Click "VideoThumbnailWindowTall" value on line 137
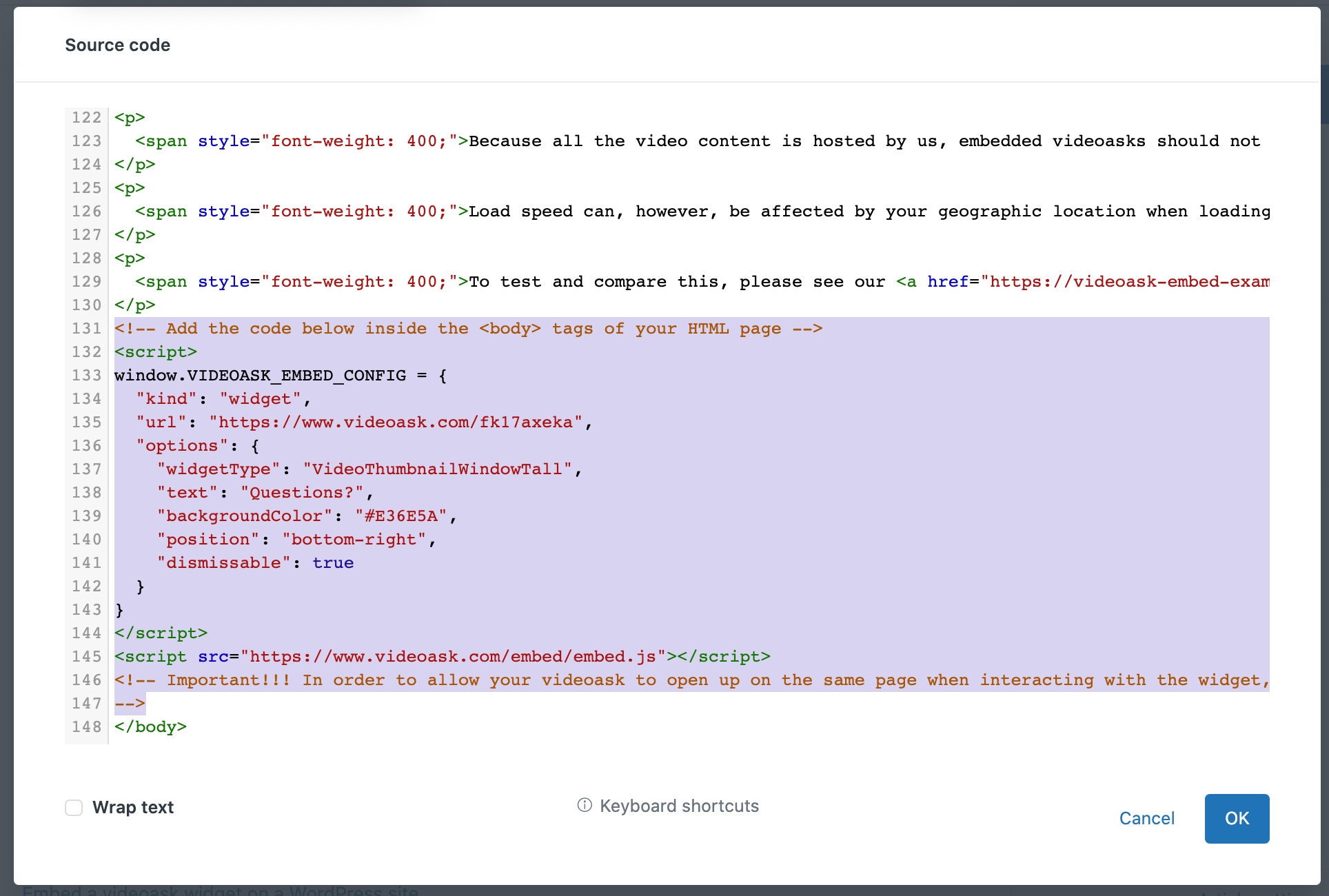The height and width of the screenshot is (896, 1329). point(438,469)
